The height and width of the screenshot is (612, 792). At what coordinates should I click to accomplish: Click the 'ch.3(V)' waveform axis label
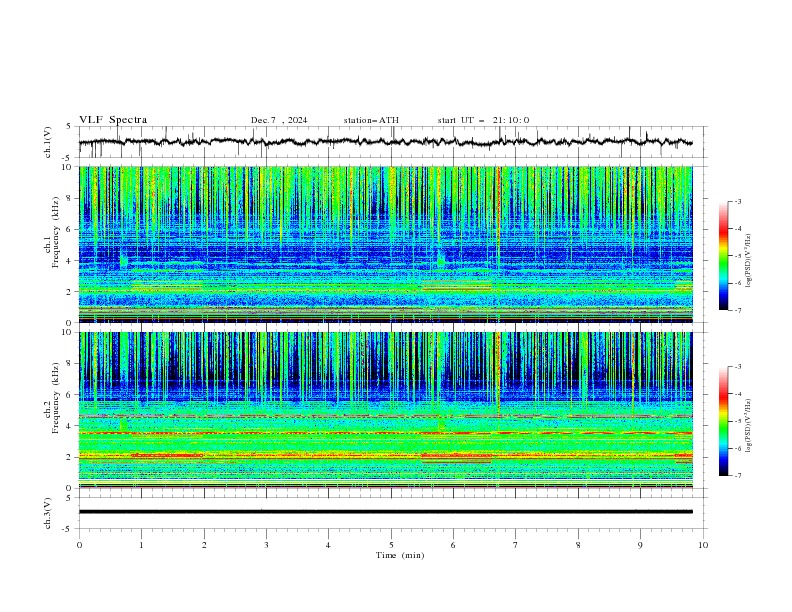48,513
